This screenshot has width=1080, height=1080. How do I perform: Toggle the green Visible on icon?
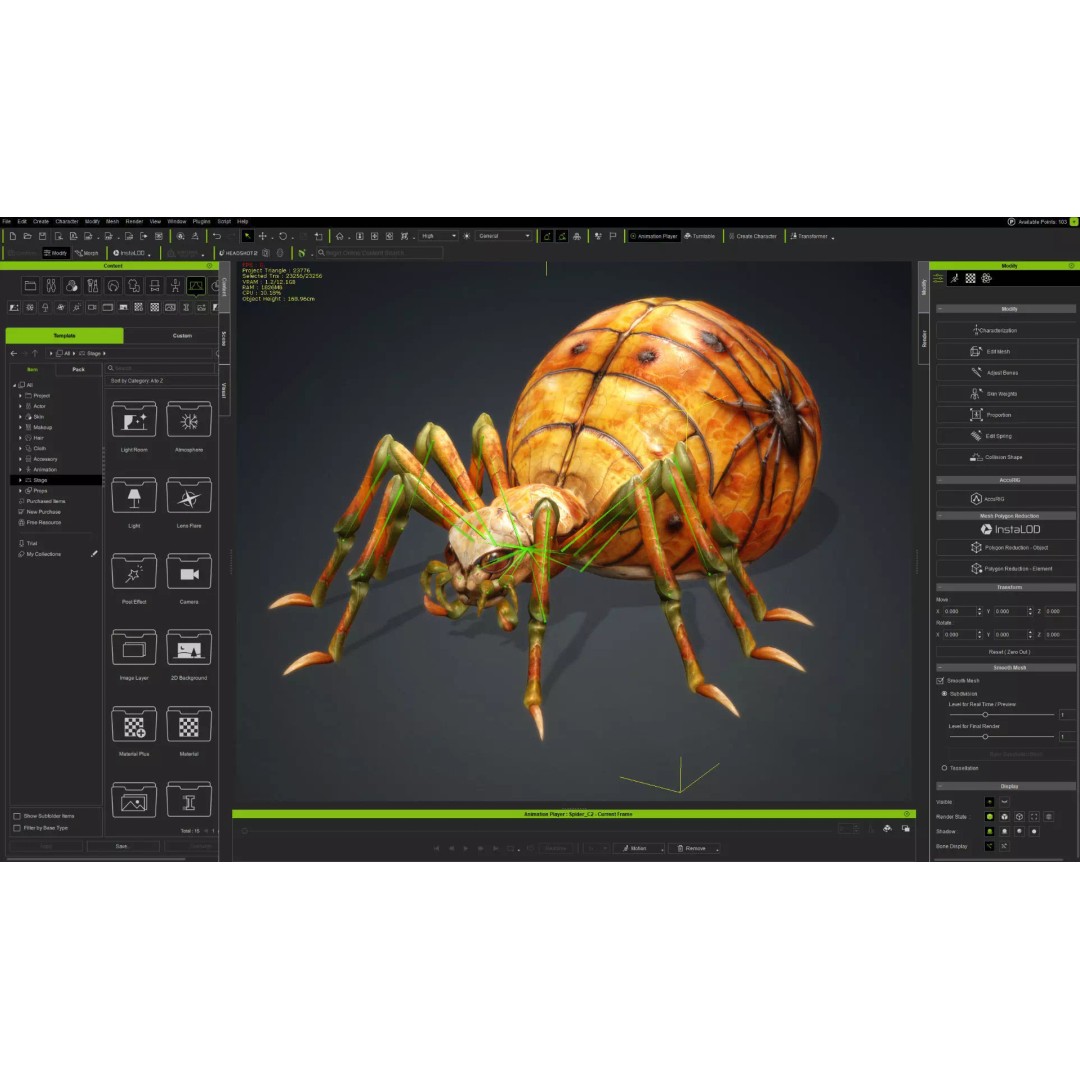click(990, 802)
